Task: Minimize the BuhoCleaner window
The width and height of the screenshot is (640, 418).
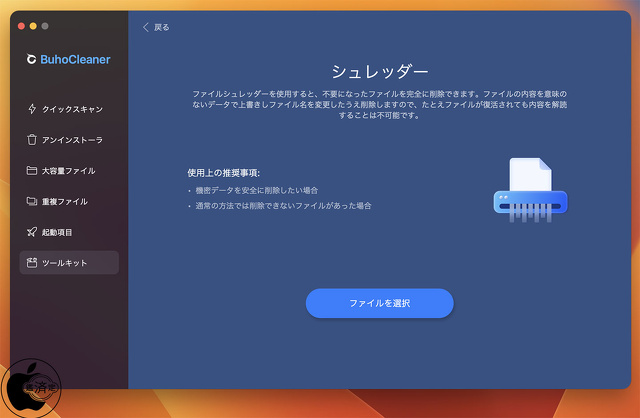Action: point(33,26)
